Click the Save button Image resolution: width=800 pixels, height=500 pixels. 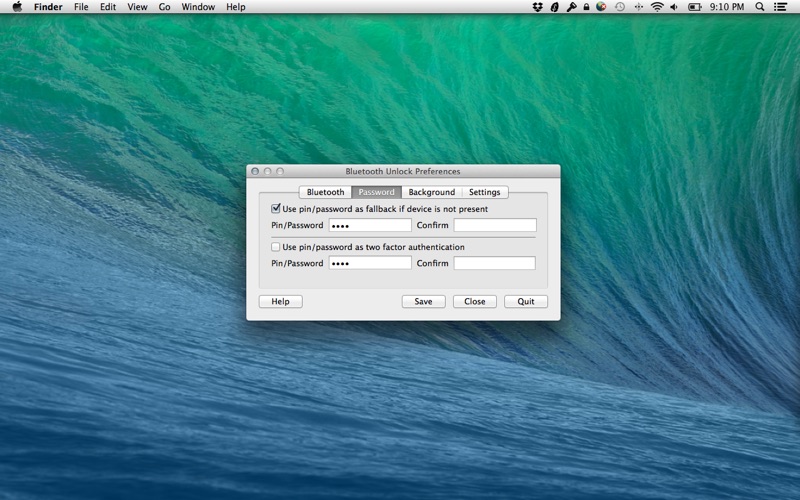pos(423,301)
